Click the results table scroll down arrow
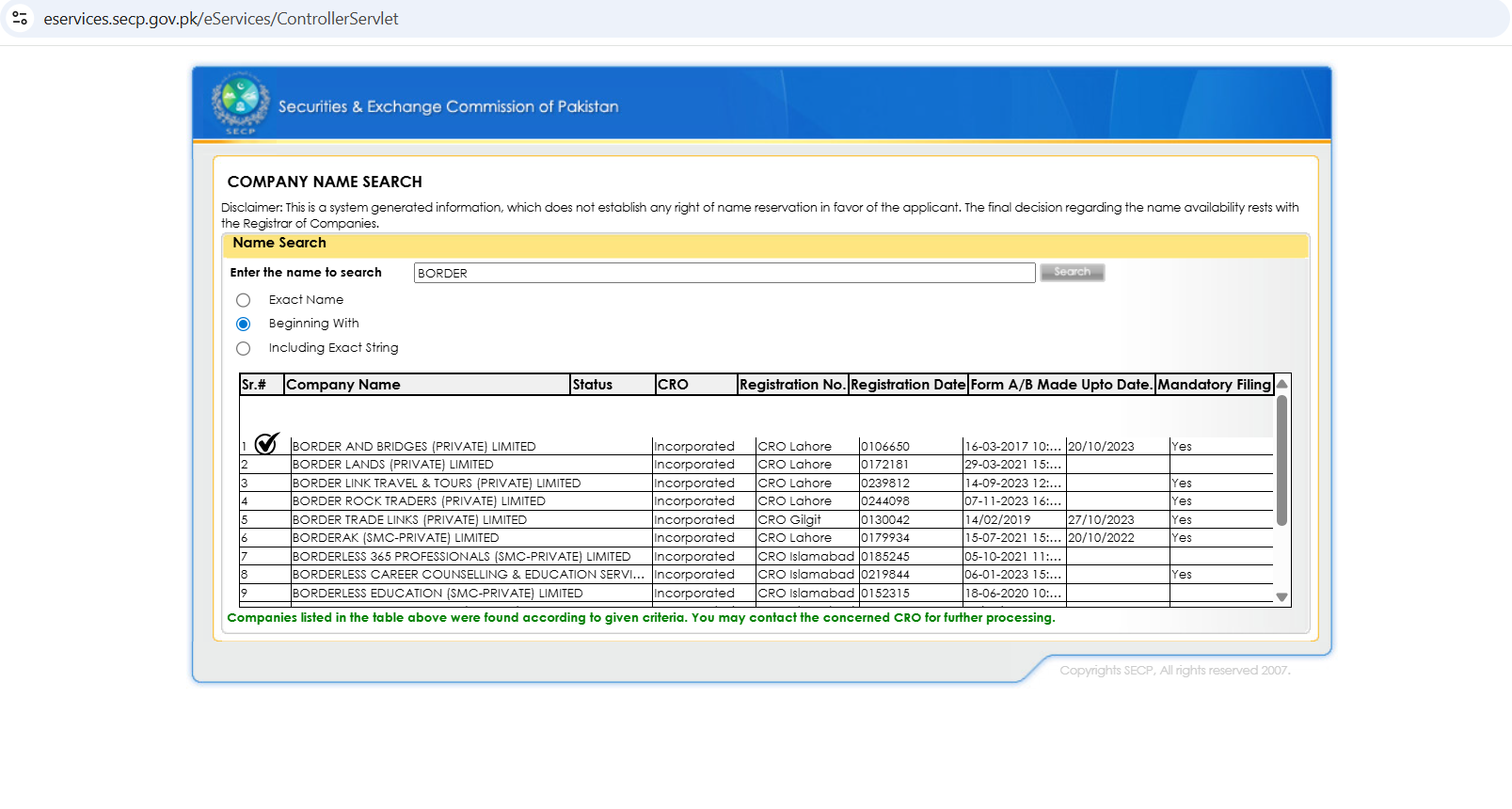The image size is (1512, 809). click(x=1281, y=597)
